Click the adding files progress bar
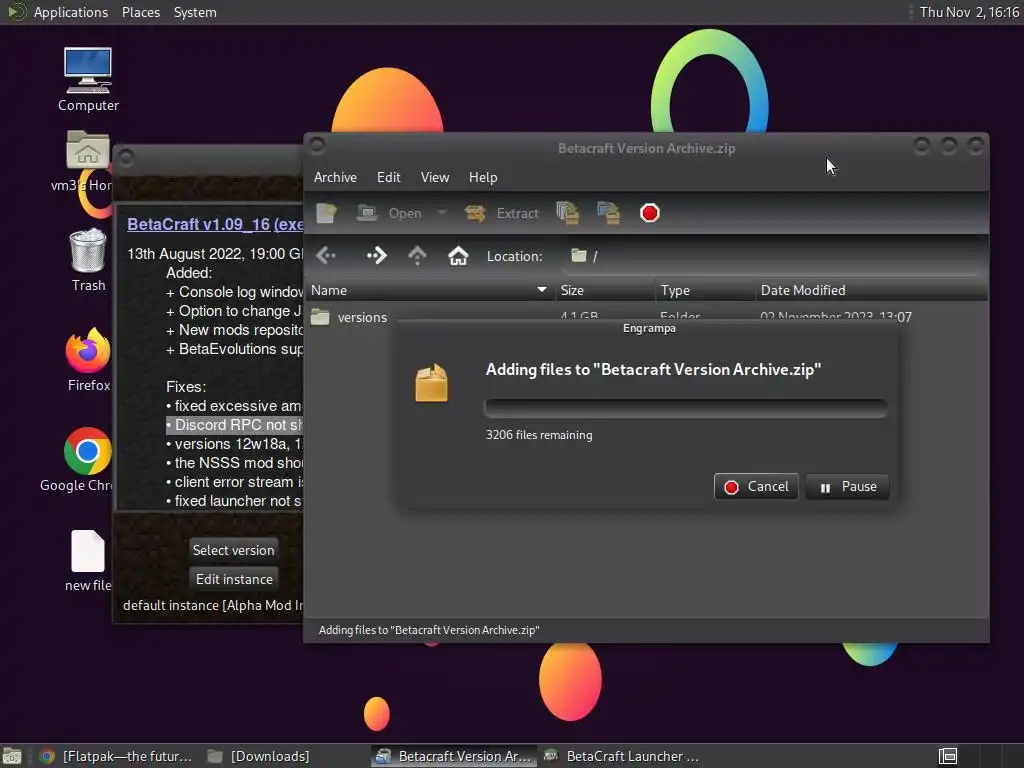The image size is (1024, 768). click(686, 408)
